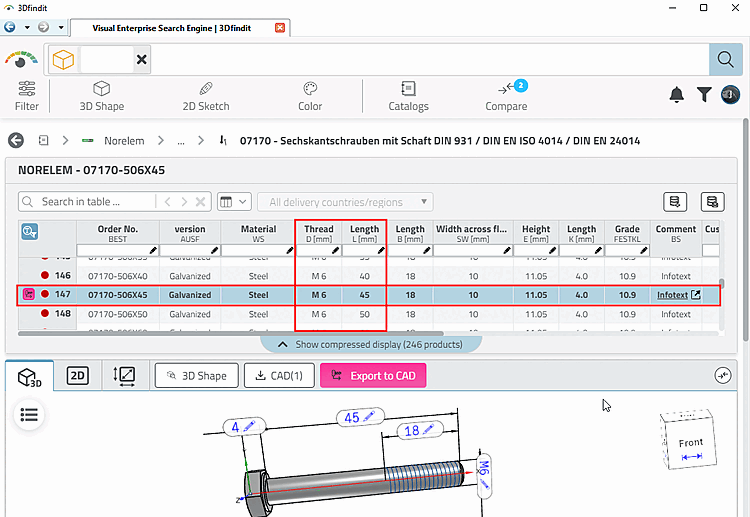Open the dimensions view tab
Image resolution: width=750 pixels, height=517 pixels.
point(124,376)
